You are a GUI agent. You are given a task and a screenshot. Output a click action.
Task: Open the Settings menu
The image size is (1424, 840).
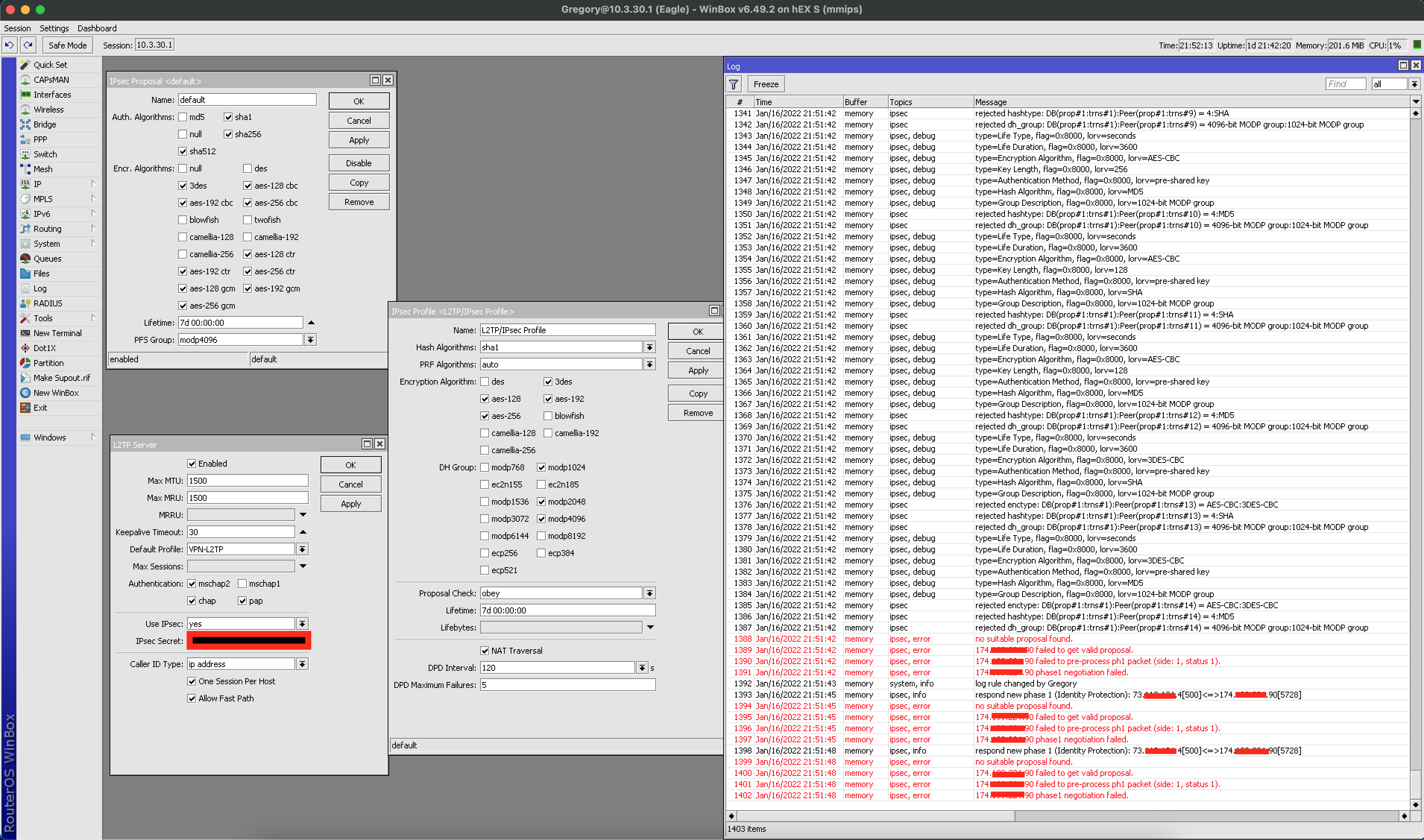pos(54,28)
